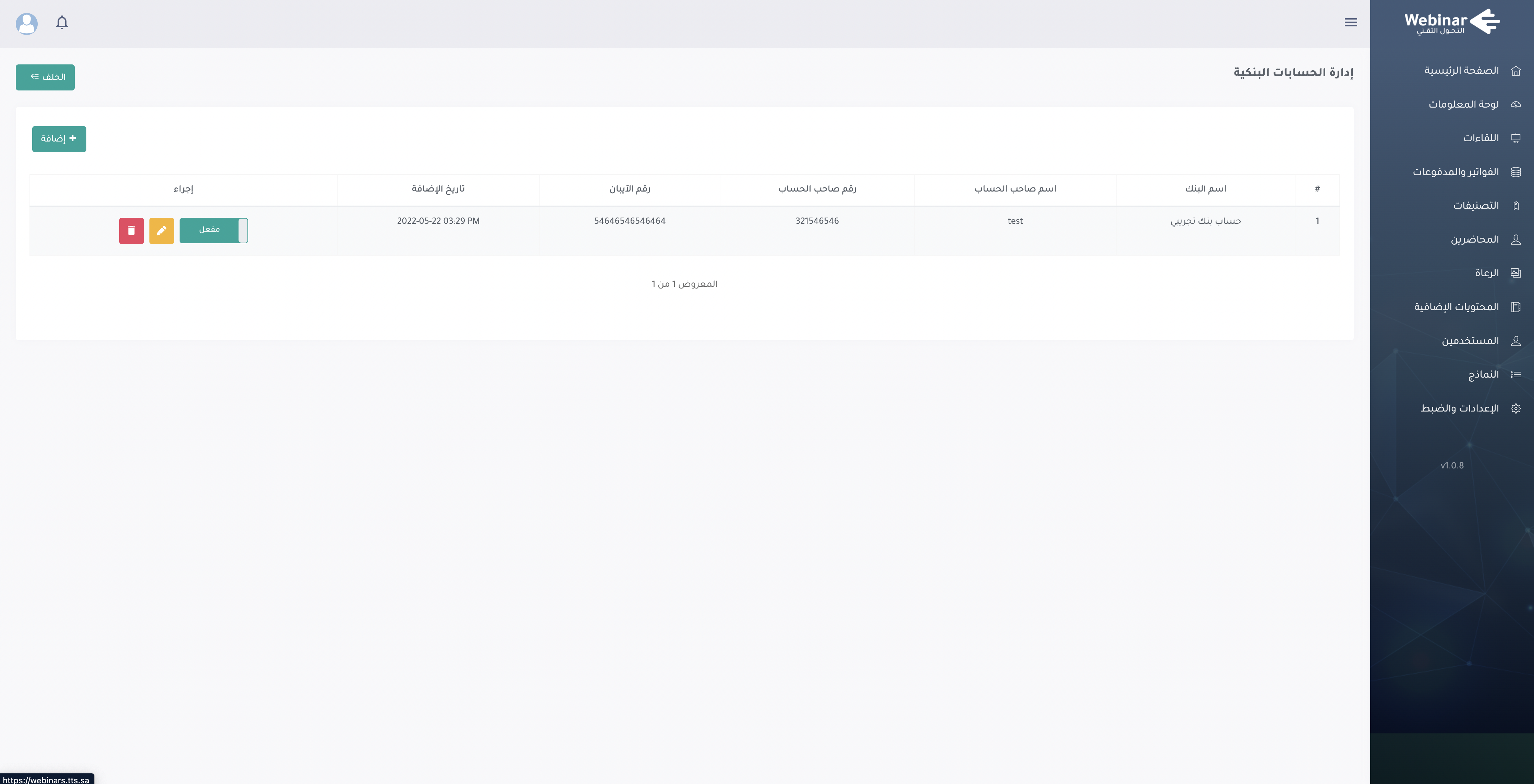Click the المعروض 1 من 1 pagination text

point(684,284)
